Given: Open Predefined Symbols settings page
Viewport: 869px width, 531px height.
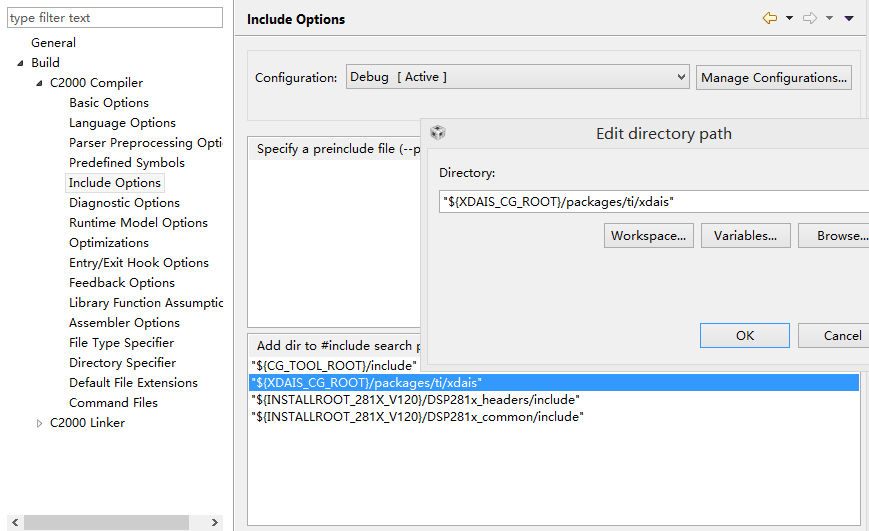Looking at the screenshot, I should point(126,163).
